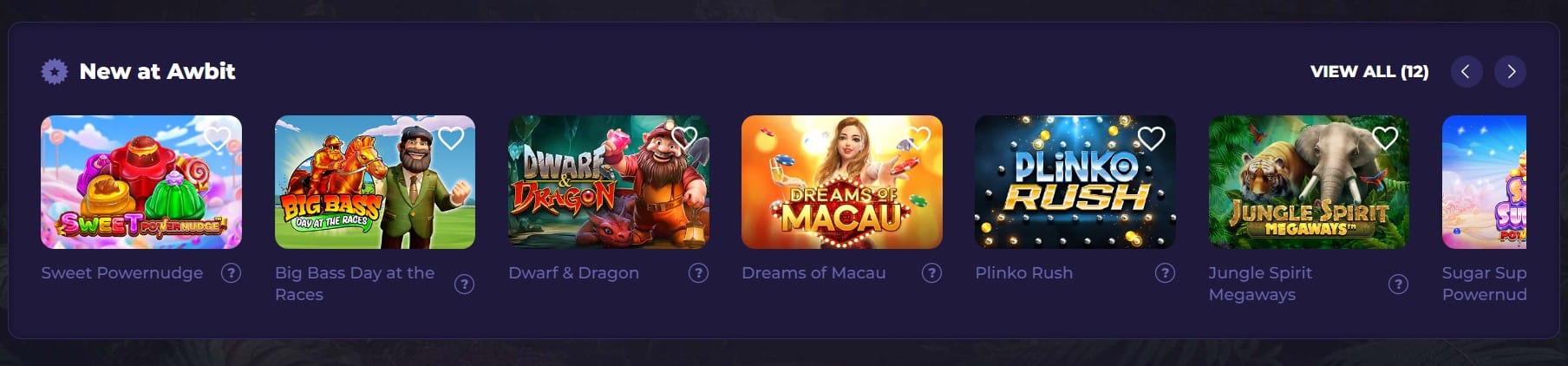Open Jungle Spirit Megaways thumbnail

1309,182
